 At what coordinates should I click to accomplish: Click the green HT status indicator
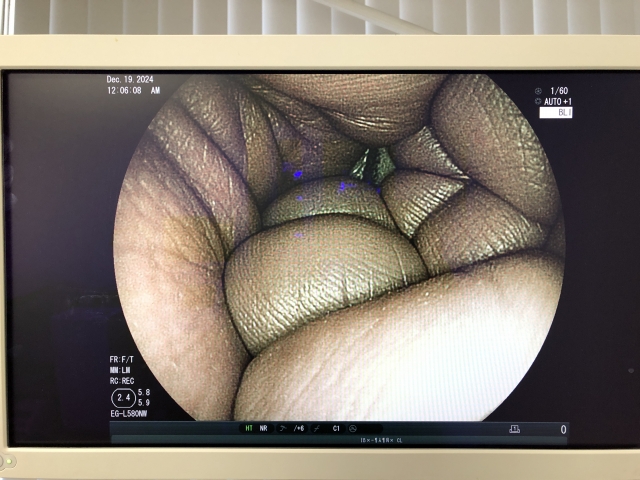(249, 428)
